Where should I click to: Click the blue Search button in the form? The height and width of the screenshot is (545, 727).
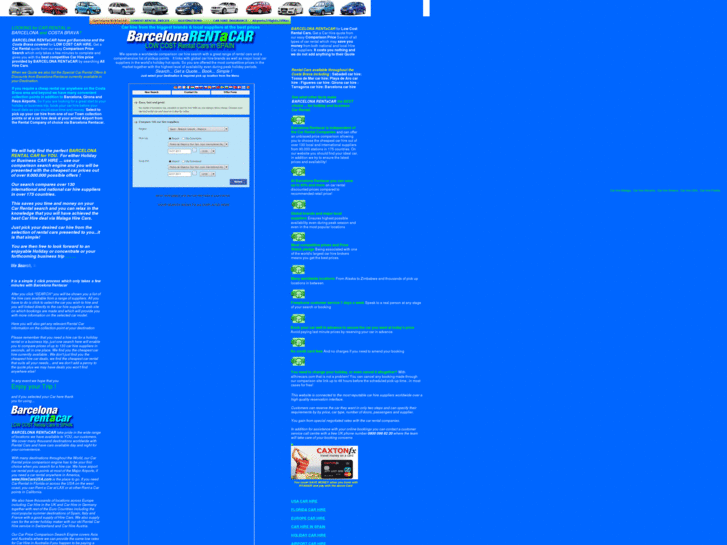click(238, 182)
